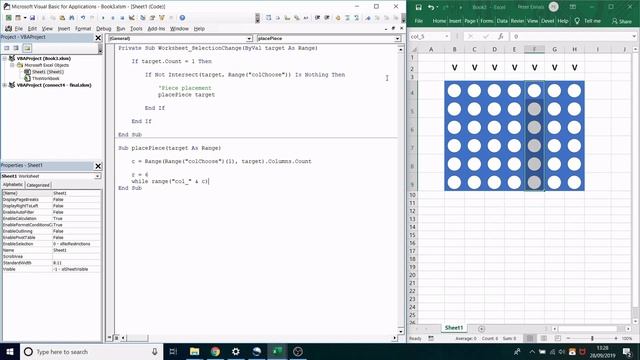Expand the formula bar with its arrow
Image resolution: width=640 pixels, height=360 pixels.
634,37
